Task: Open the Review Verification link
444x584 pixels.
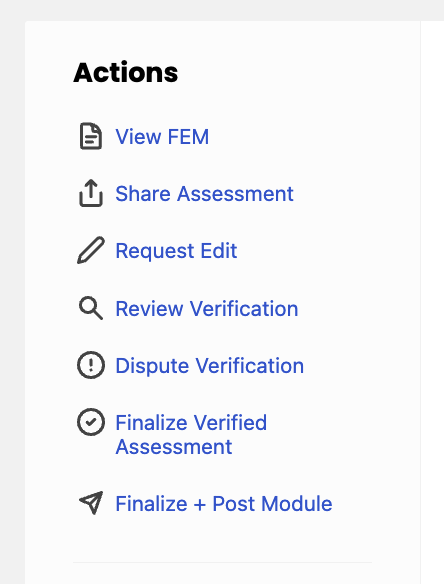Action: pos(207,308)
